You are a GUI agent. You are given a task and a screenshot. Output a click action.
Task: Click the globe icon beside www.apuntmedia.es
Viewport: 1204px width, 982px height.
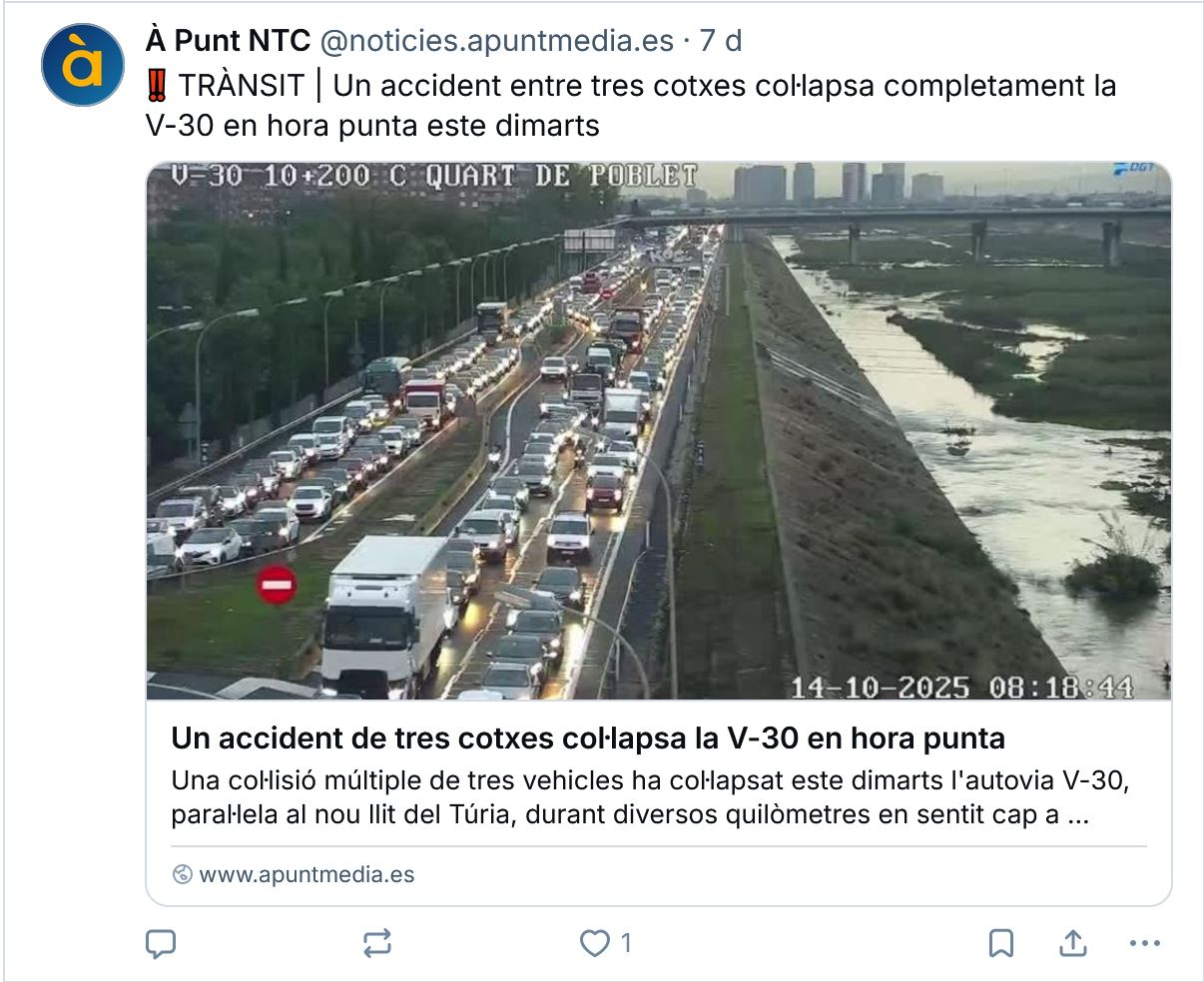182,875
